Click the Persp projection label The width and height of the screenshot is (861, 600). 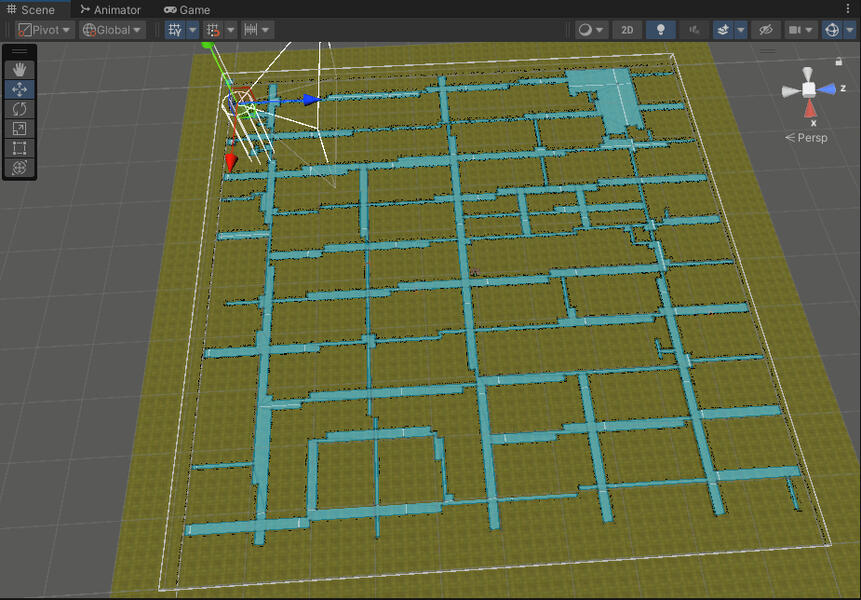point(806,137)
